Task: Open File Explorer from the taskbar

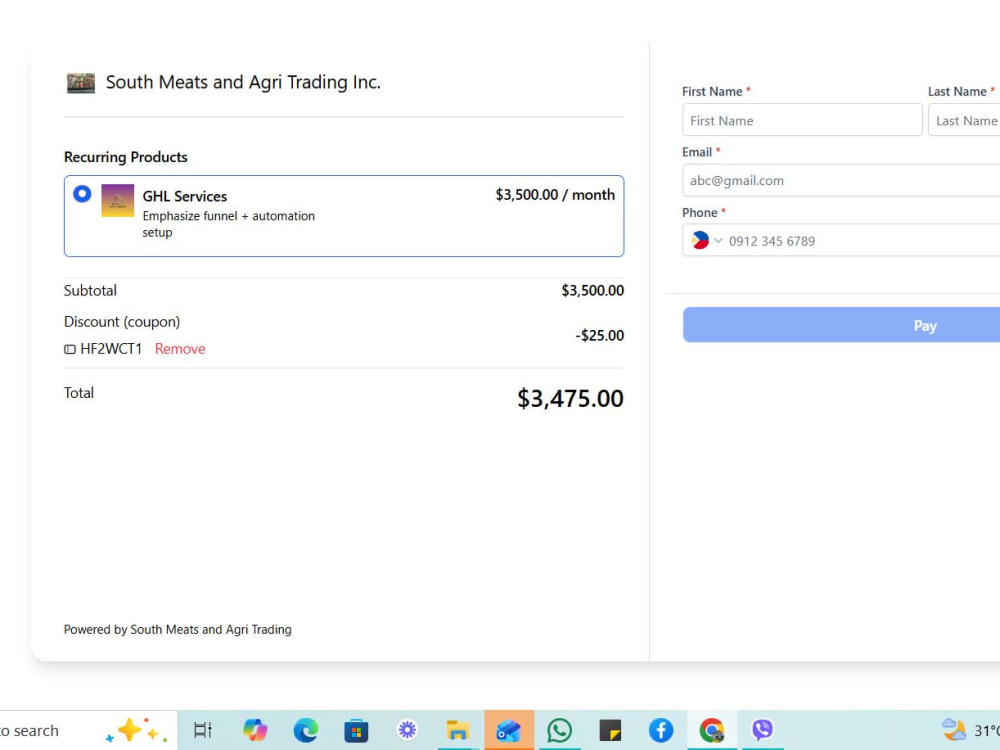Action: (457, 730)
